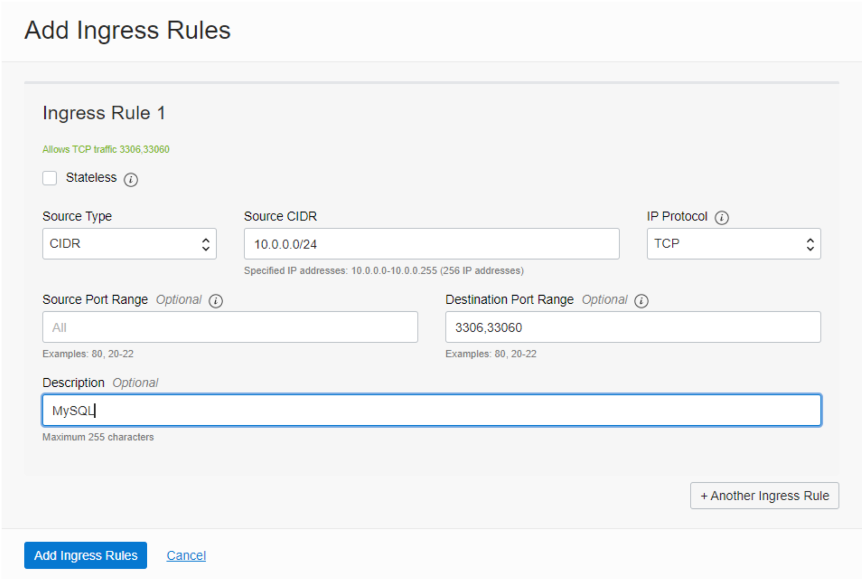Click the Add Ingress Rules page title
863x580 pixels.
coord(127,30)
